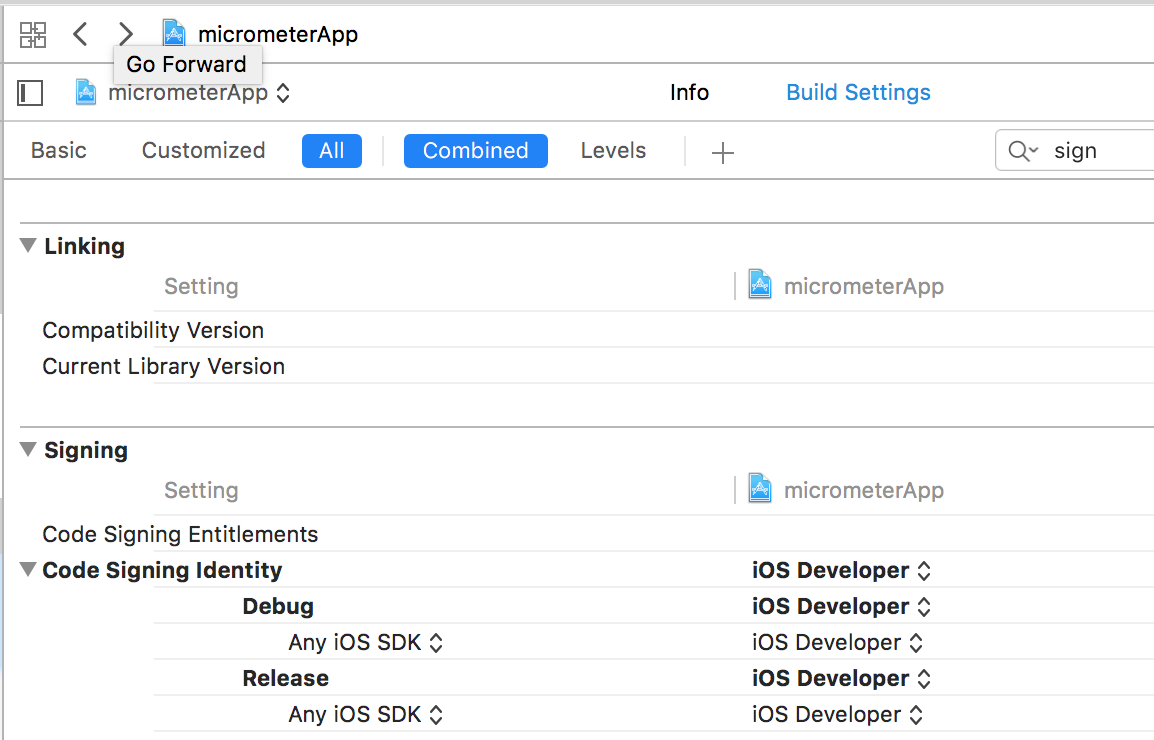Click micrometerApp project icon in breadcrumb
This screenshot has height=740, width=1154.
coord(174,34)
